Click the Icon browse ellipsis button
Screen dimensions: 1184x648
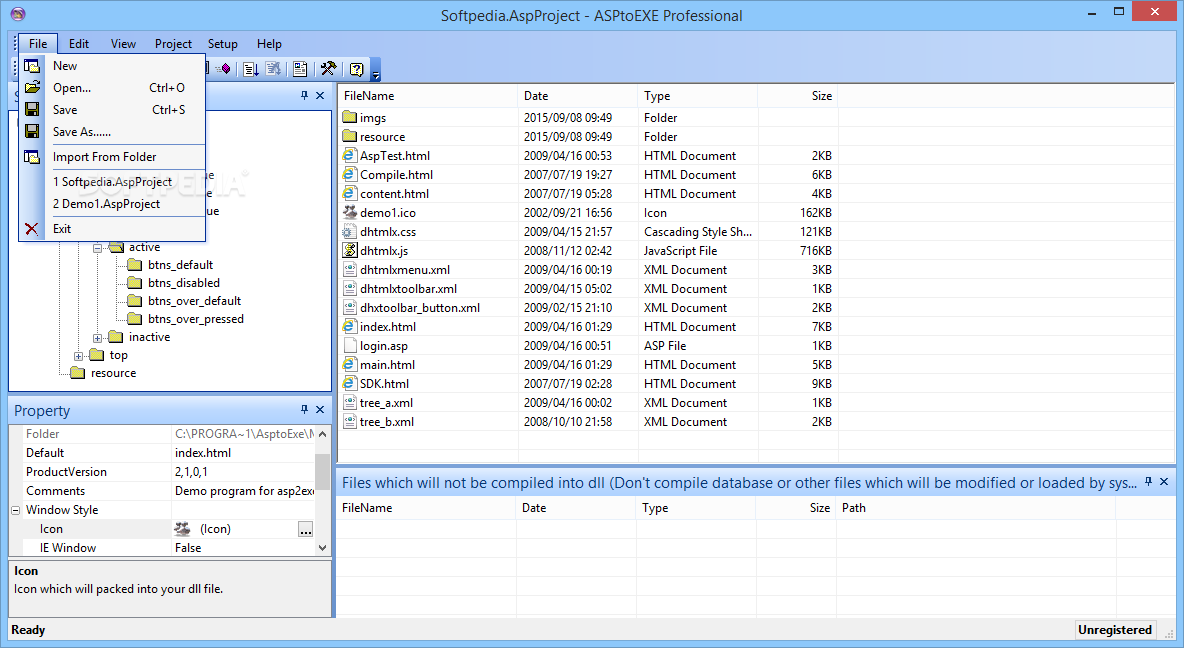point(305,529)
